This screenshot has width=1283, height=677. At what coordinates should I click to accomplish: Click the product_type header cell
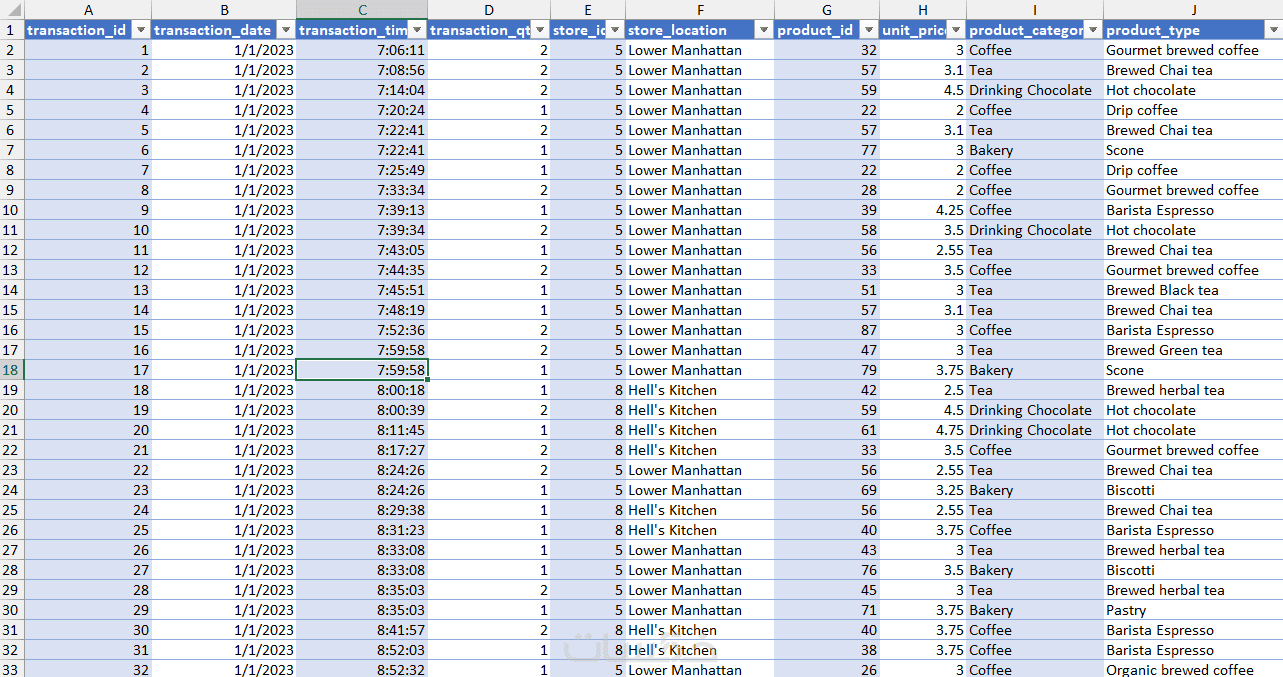[1193, 30]
